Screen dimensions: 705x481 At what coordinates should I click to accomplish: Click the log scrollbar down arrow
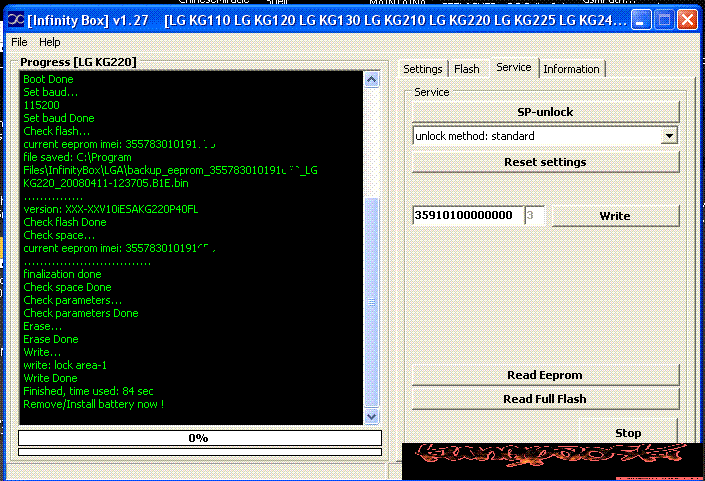click(x=371, y=416)
